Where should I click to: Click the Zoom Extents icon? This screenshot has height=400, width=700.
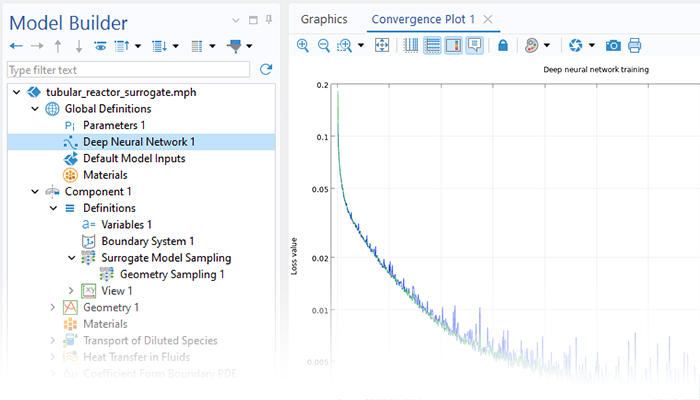coord(382,46)
